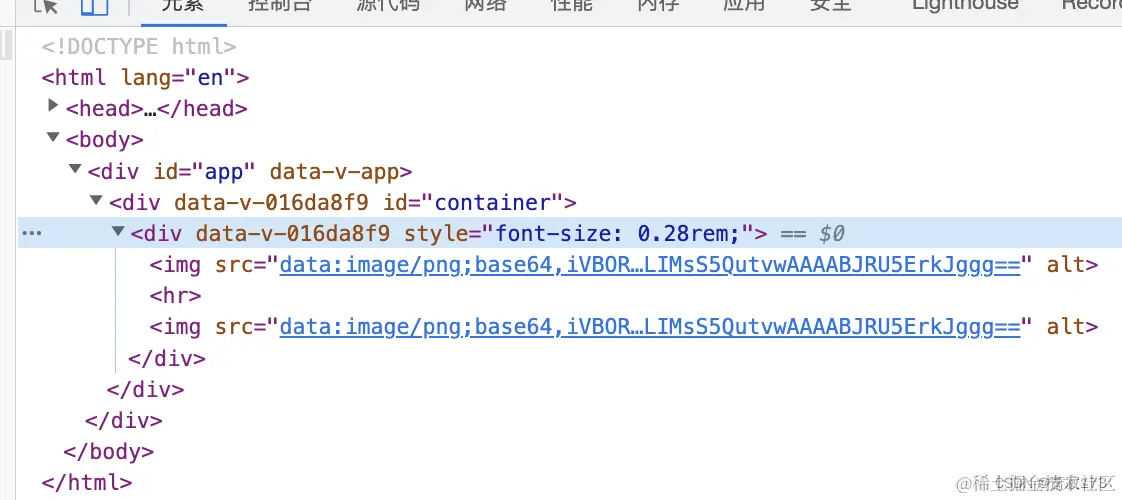Collapse the div id="app" node arrow
The height and width of the screenshot is (500, 1122).
click(x=74, y=169)
